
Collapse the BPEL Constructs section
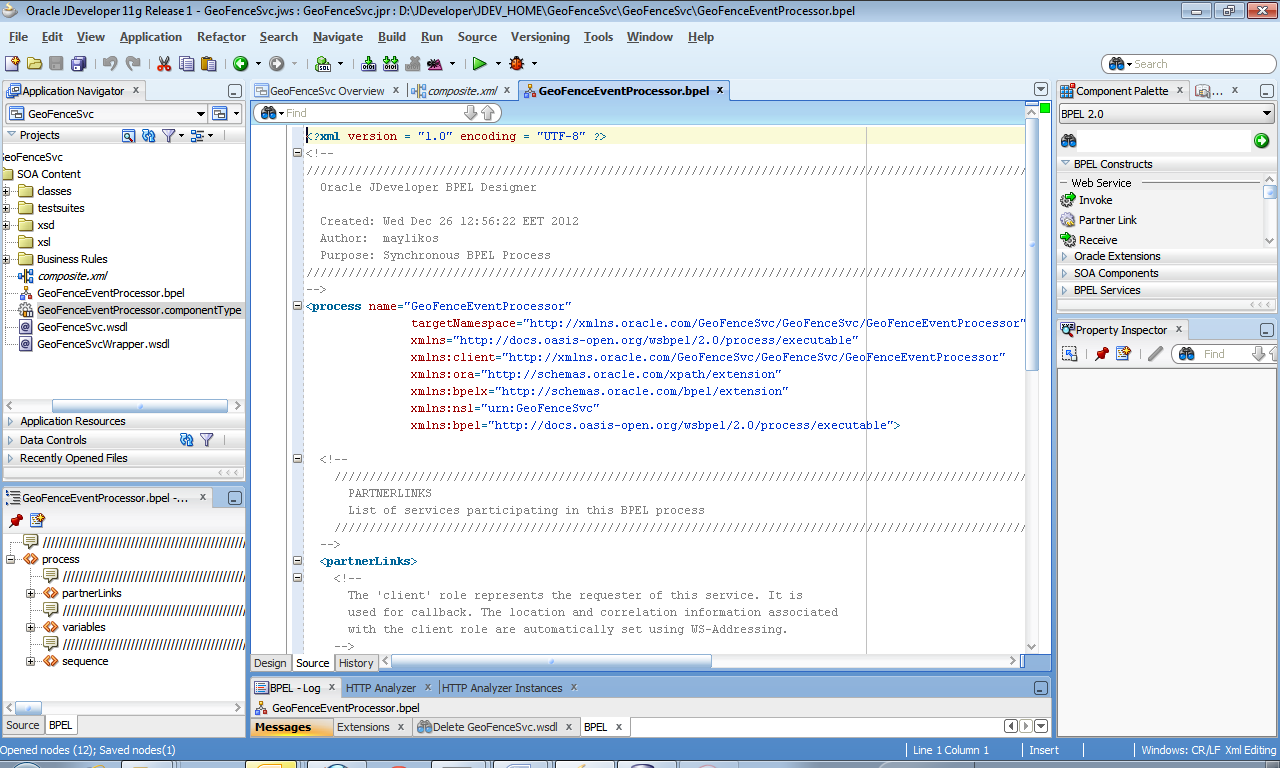1066,164
